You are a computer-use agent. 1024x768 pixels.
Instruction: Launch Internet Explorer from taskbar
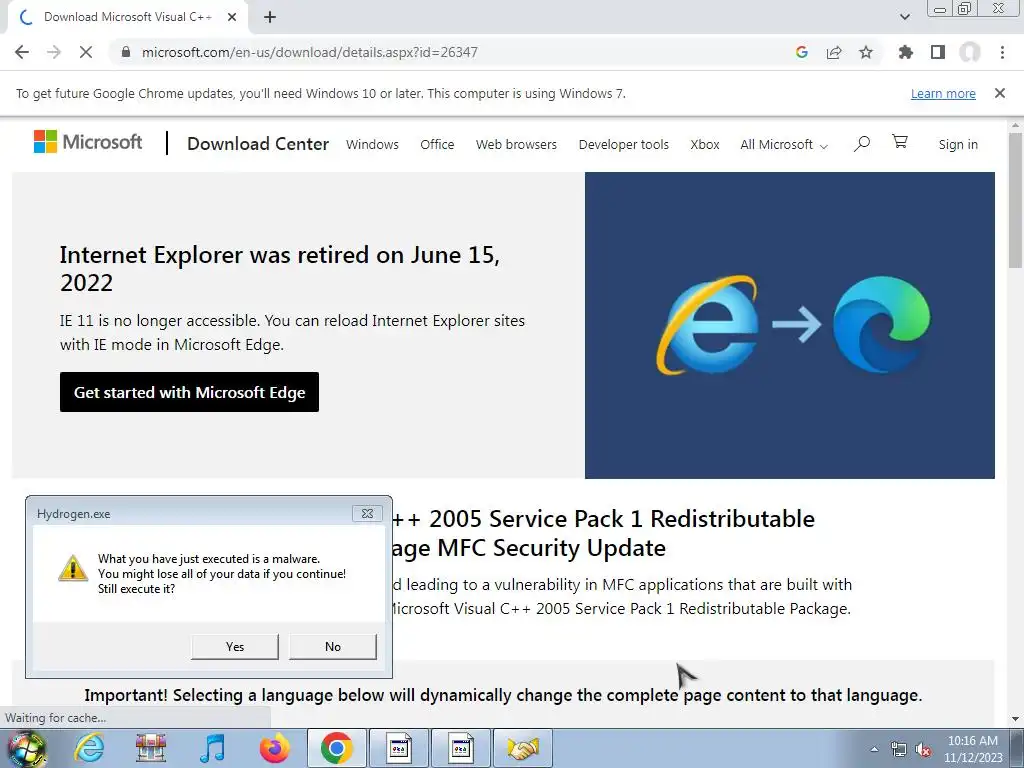tap(89, 748)
